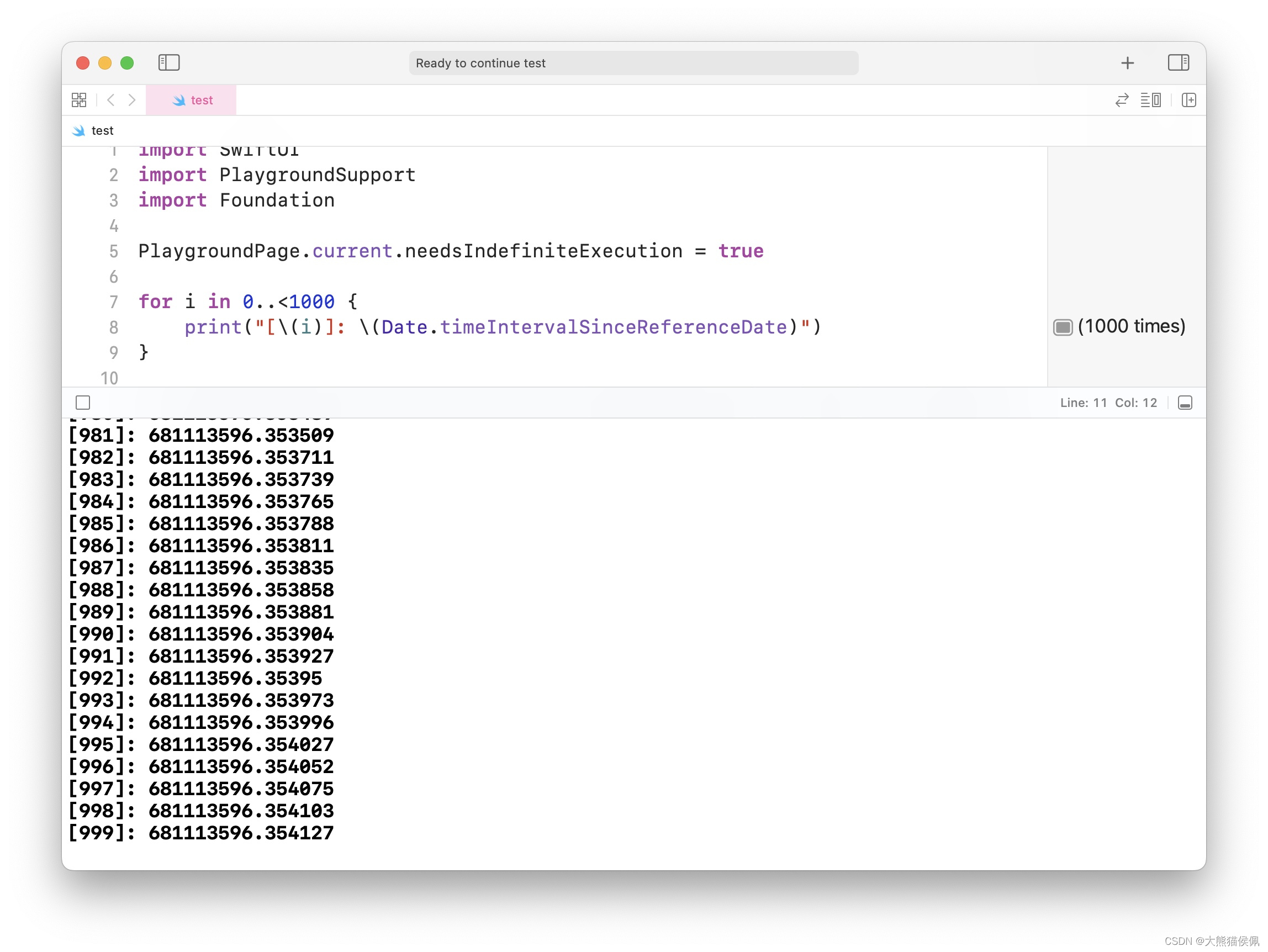Select the test file tab

coord(192,101)
